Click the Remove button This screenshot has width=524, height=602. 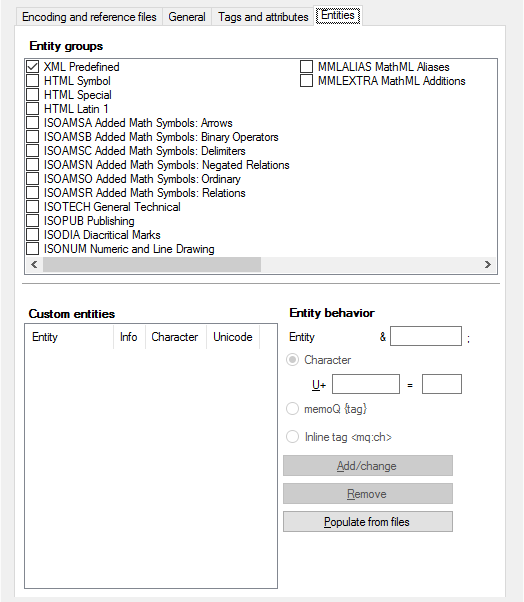(368, 493)
